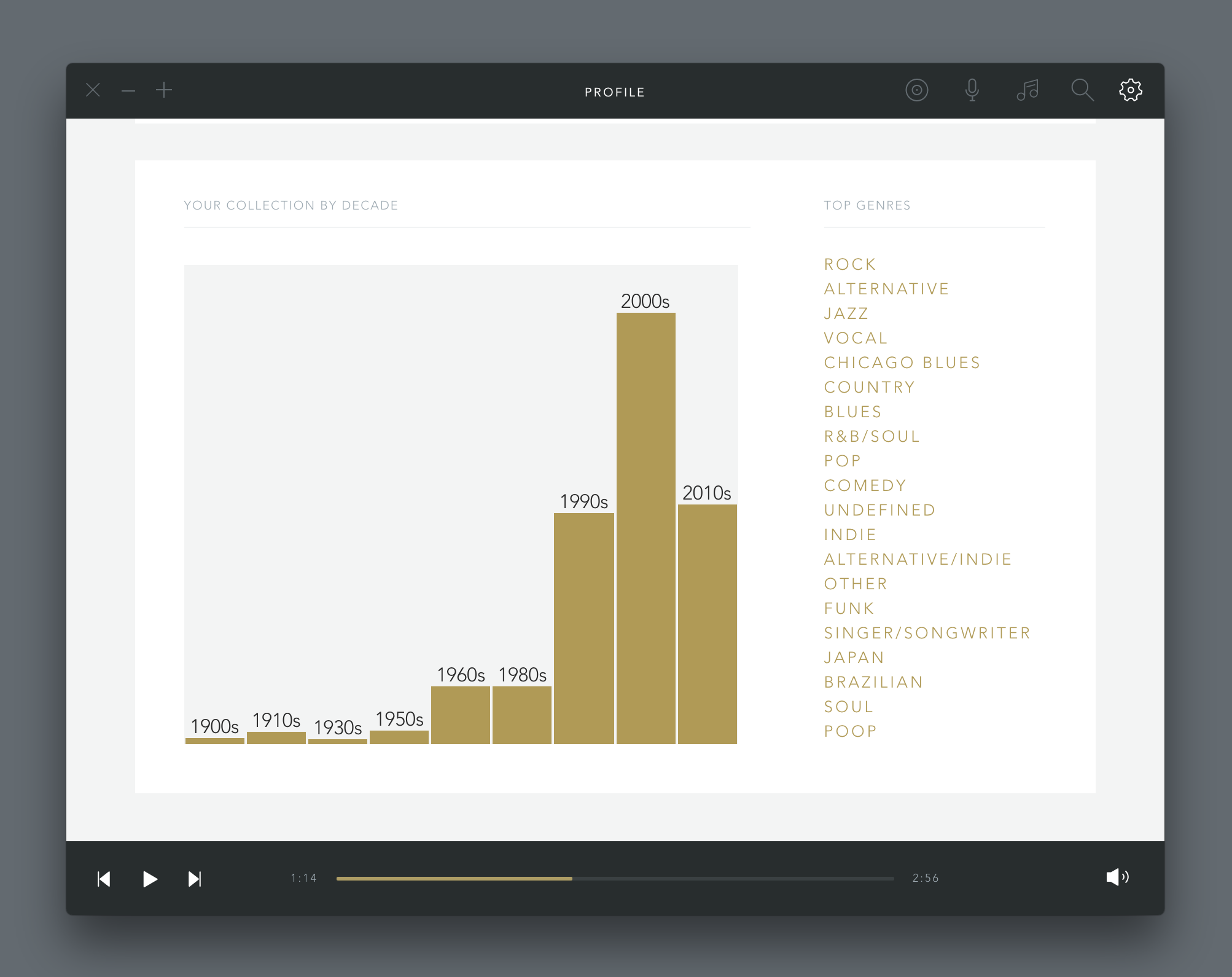Select the Rock genre link
The width and height of the screenshot is (1232, 977).
pyautogui.click(x=850, y=264)
